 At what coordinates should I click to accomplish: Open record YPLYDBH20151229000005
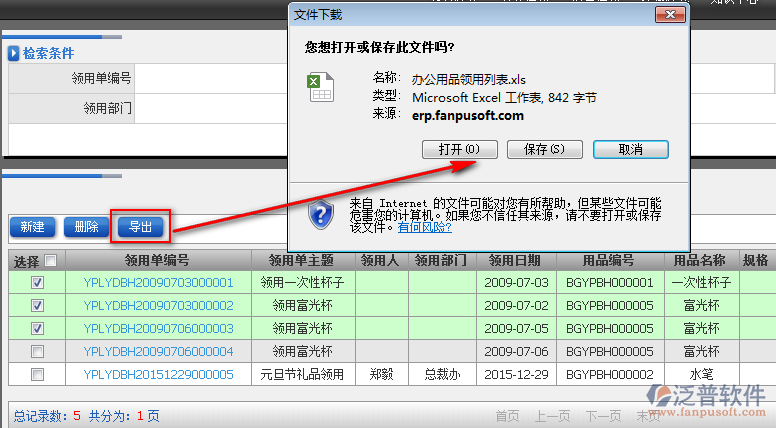[158, 375]
